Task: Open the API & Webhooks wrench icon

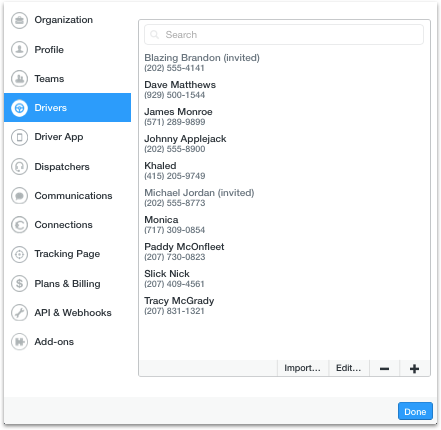Action: [x=19, y=313]
